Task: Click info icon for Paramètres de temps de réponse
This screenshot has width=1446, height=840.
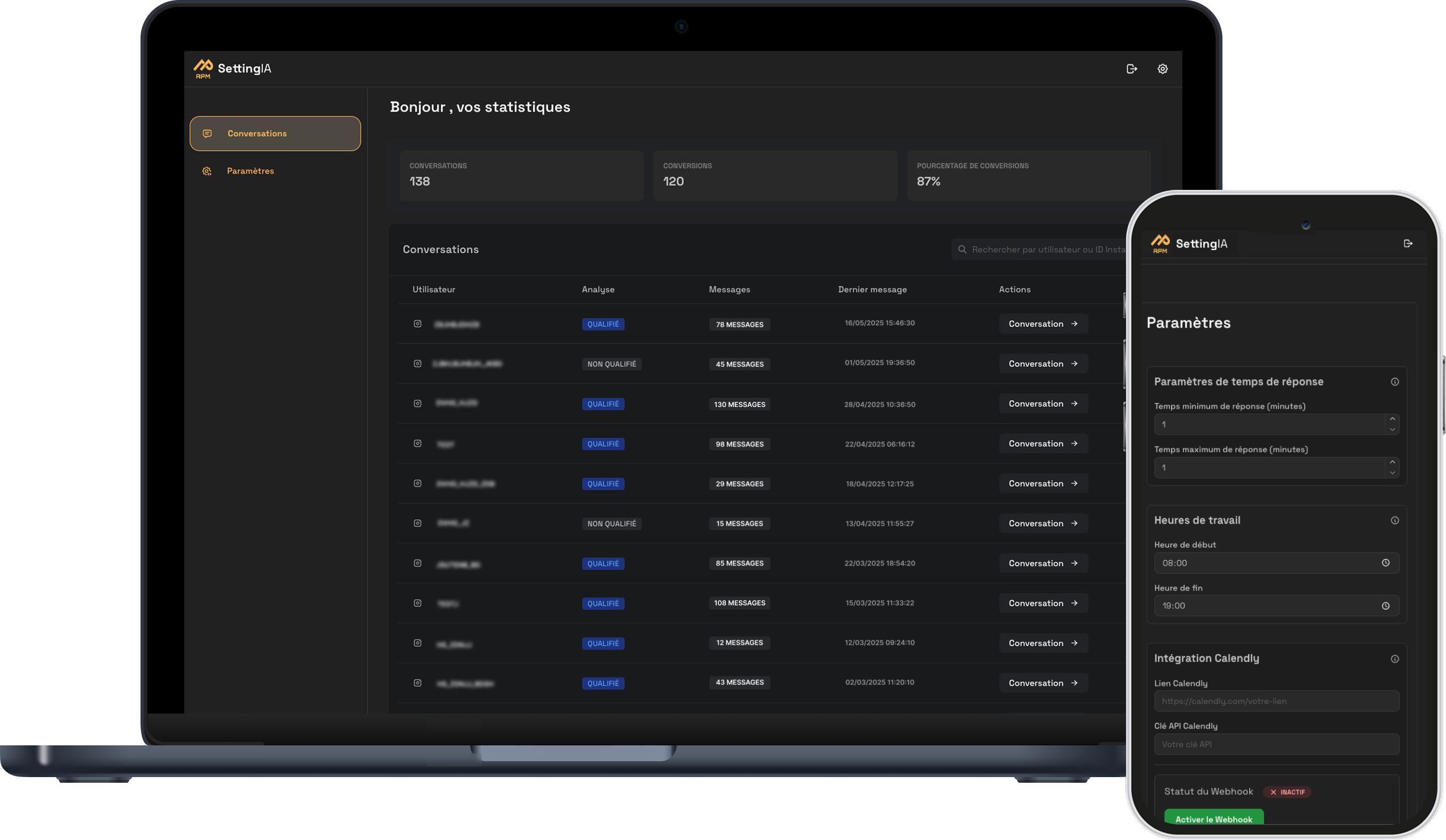Action: click(1394, 382)
